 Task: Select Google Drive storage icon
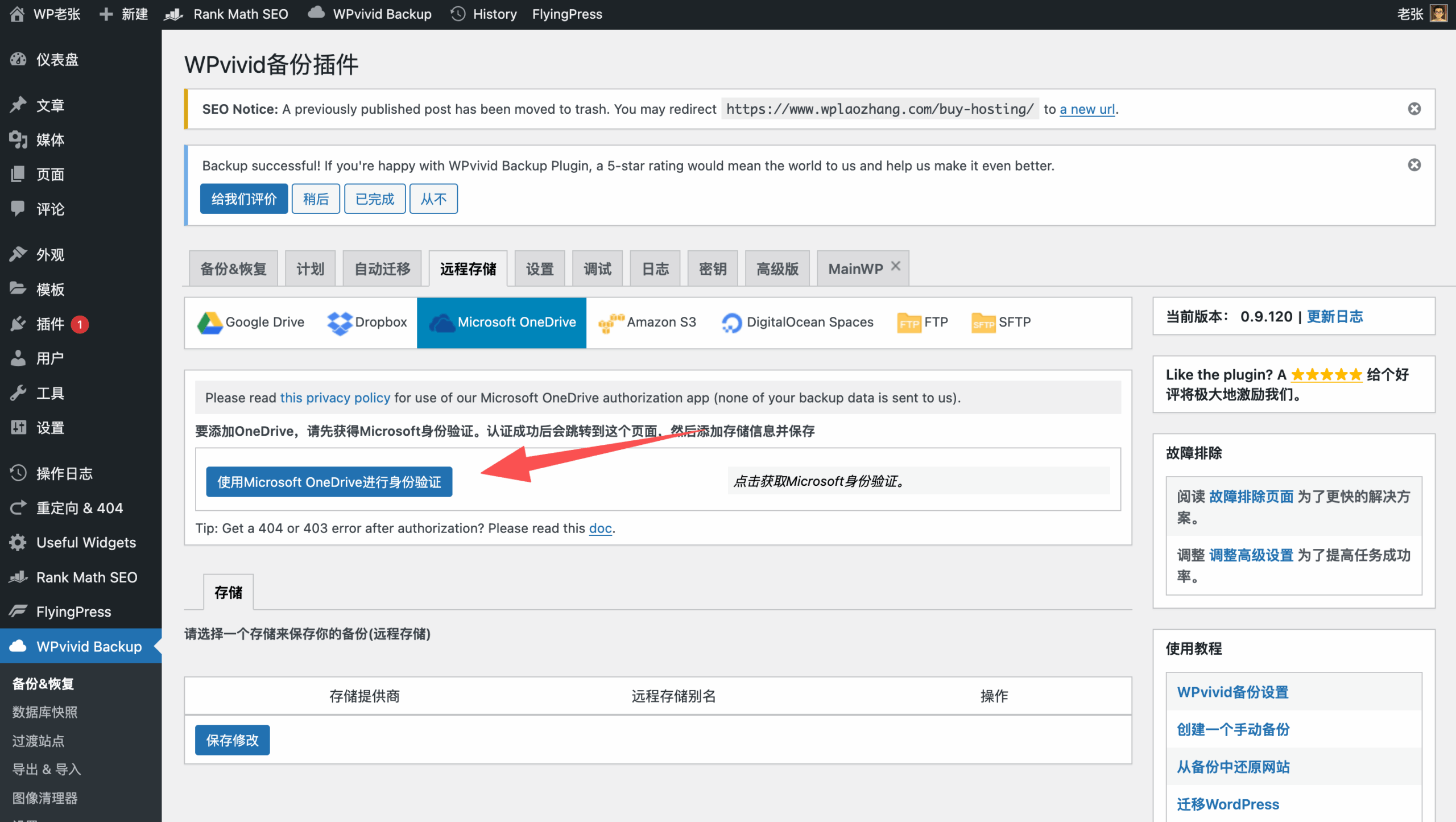210,323
